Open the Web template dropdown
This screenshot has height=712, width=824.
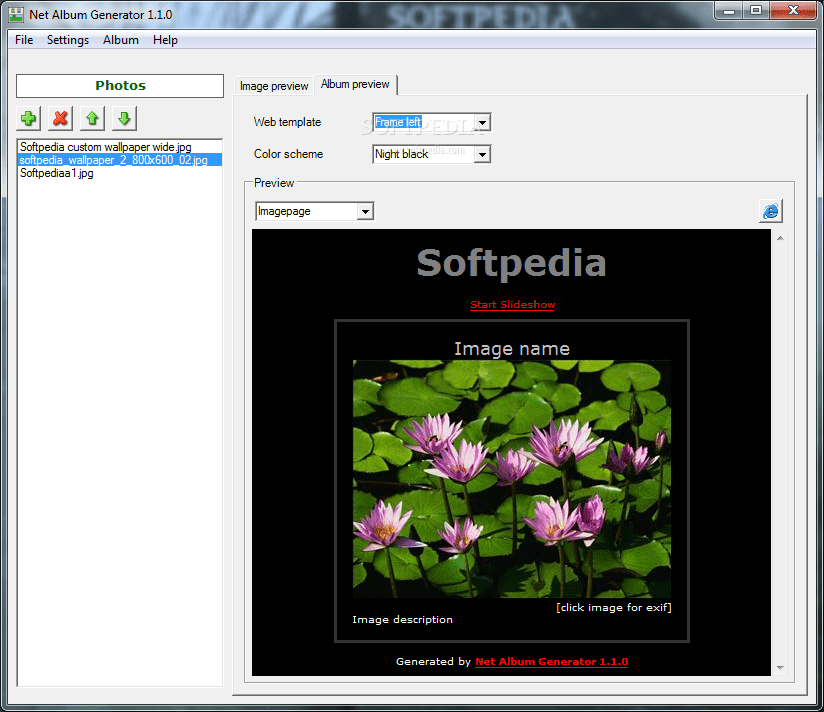482,122
